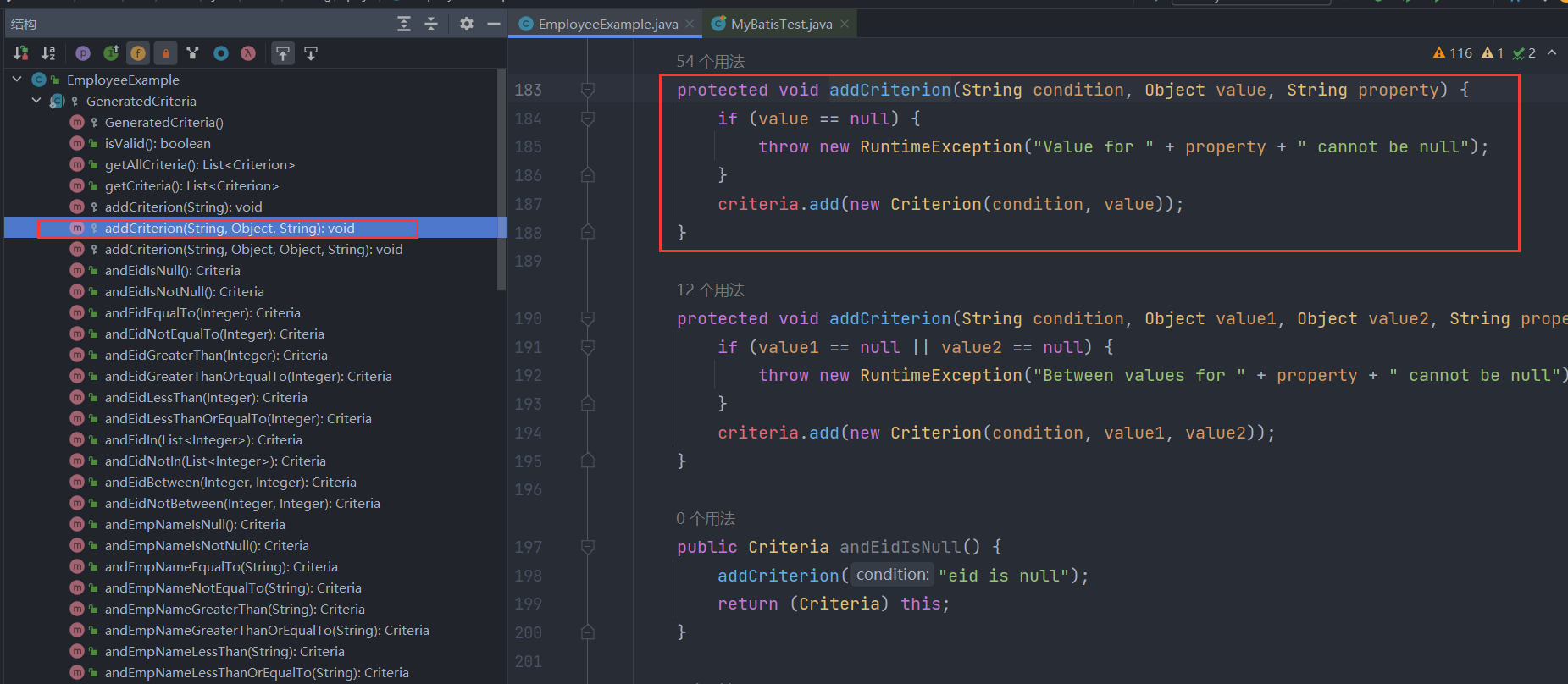Toggle show fields filter (orange f)
Viewport: 1568px width, 684px height.
click(x=138, y=53)
